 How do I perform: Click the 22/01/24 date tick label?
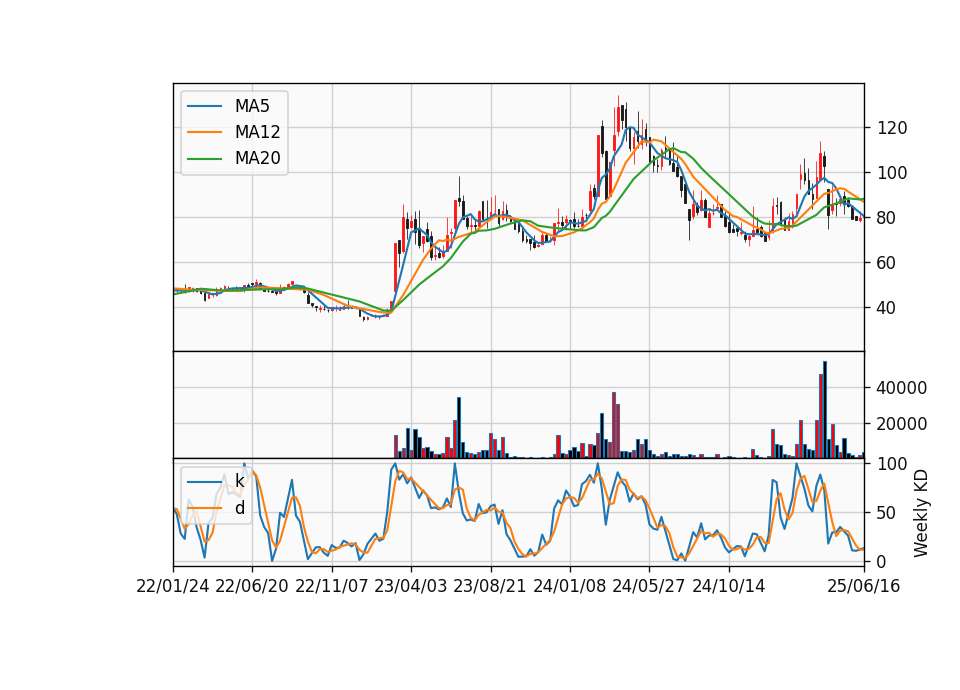coord(173,586)
